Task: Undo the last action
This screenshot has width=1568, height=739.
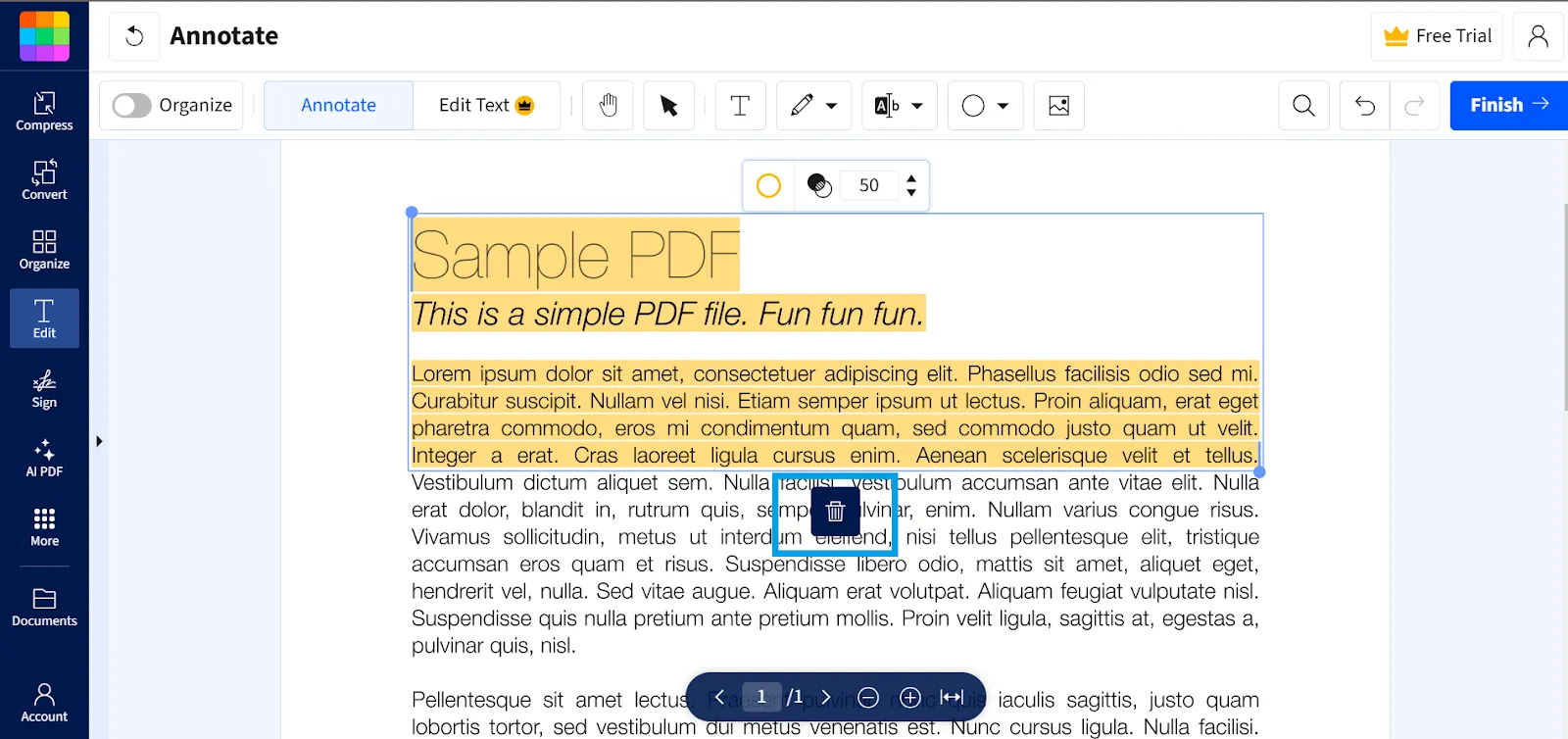Action: click(x=1365, y=105)
